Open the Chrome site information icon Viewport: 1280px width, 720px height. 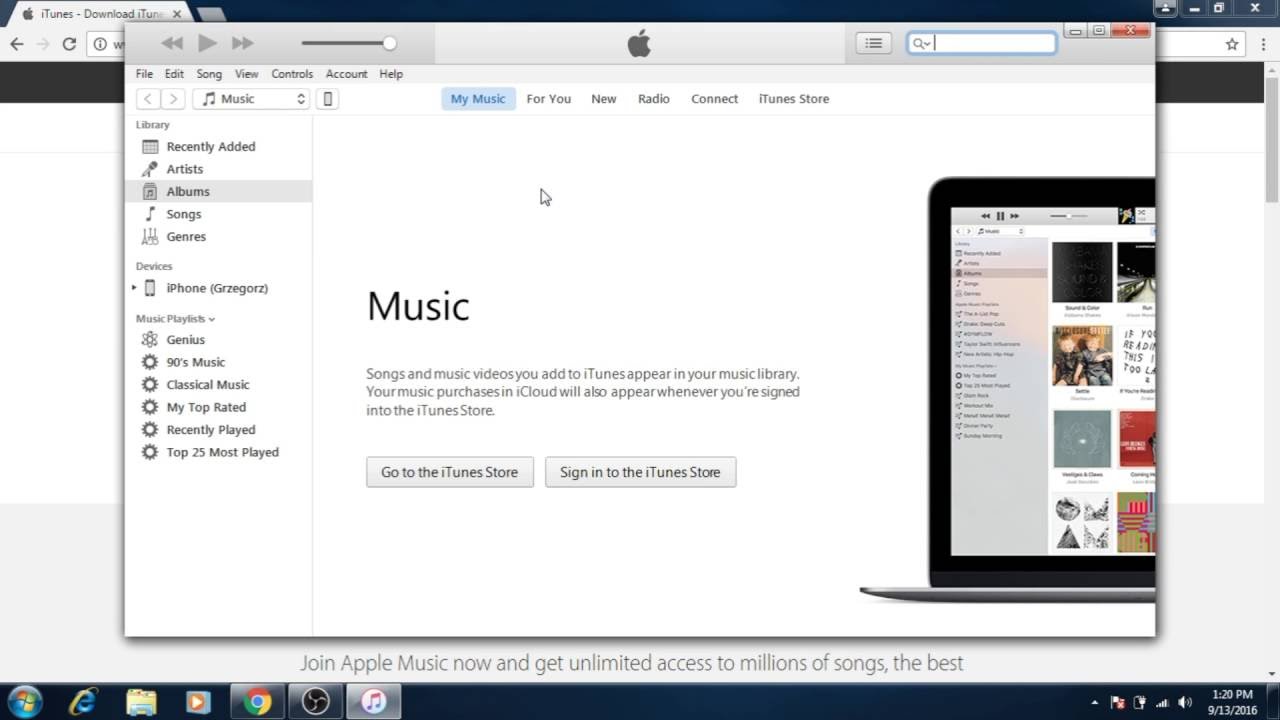coord(100,44)
